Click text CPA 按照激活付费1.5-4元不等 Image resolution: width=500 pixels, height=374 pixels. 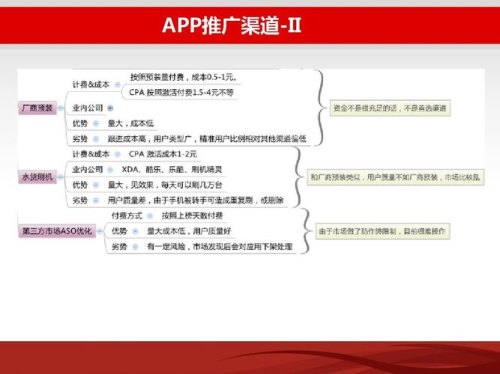pos(181,92)
